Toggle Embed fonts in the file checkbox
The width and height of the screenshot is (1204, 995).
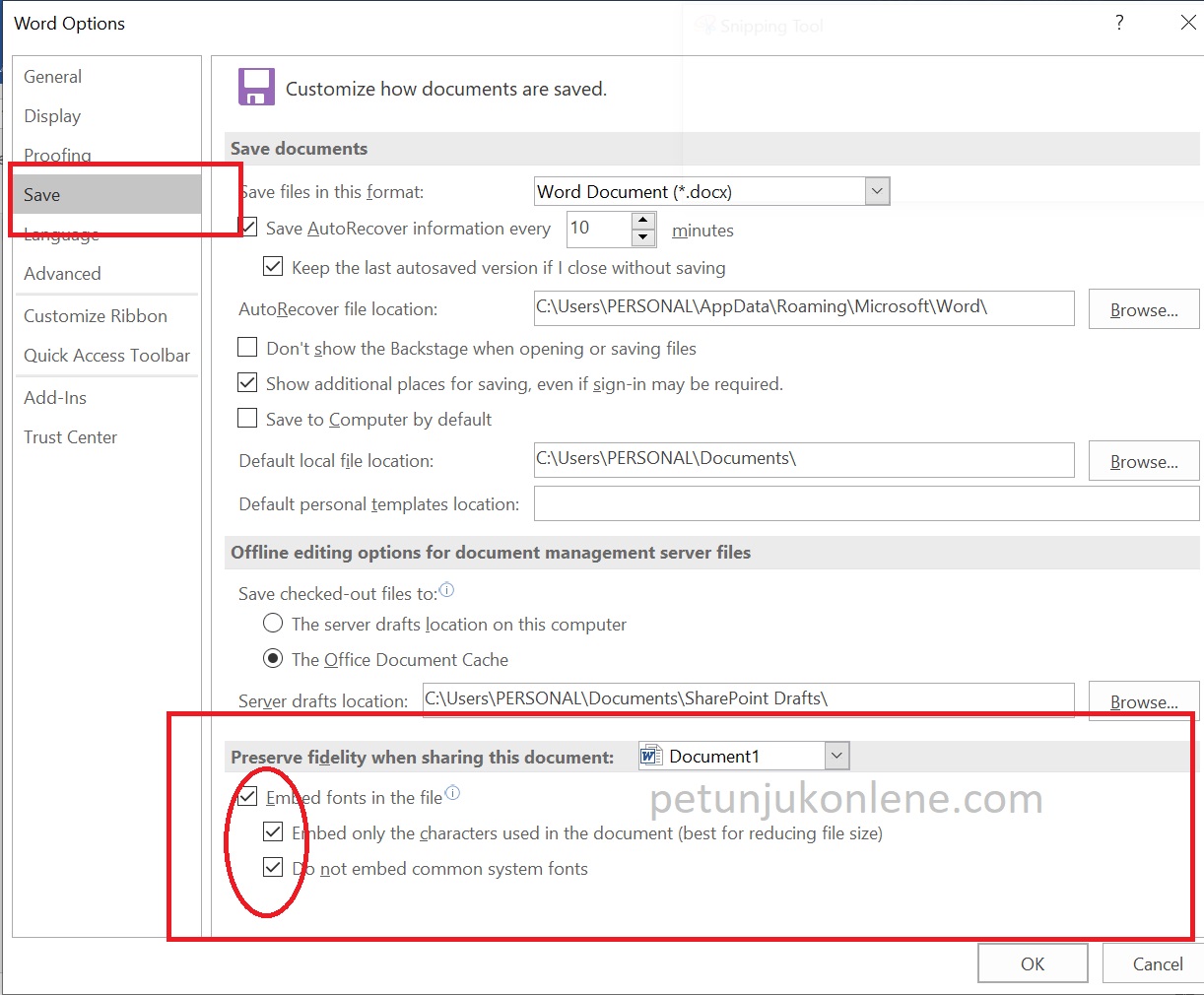(x=248, y=796)
